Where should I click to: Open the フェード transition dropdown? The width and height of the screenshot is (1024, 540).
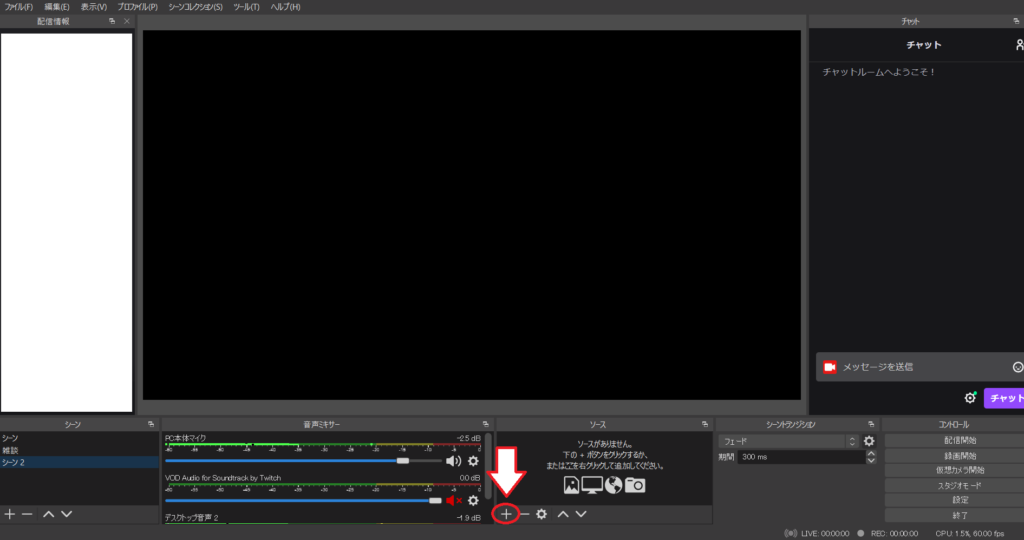pos(788,441)
